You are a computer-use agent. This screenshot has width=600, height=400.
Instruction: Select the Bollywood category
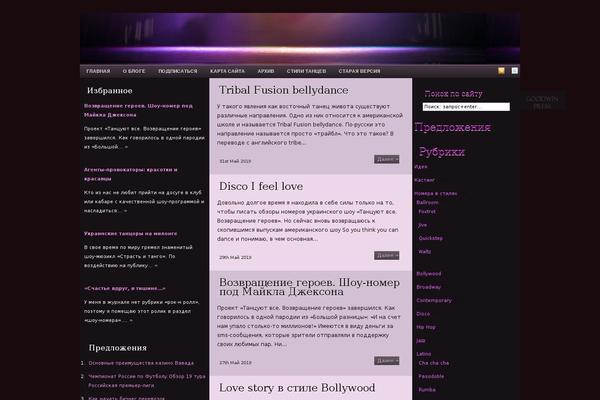click(429, 274)
